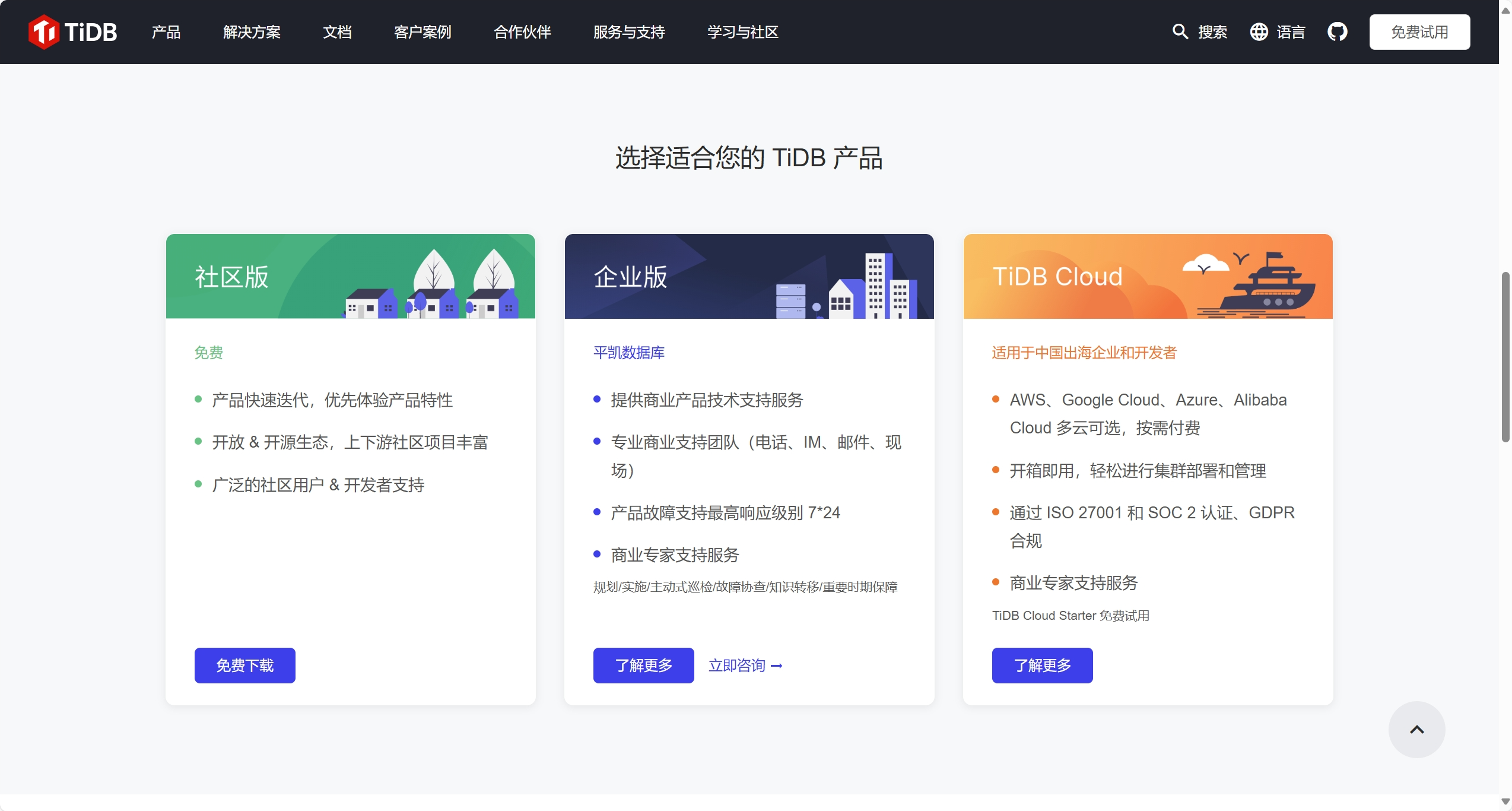The image size is (1512, 811).
Task: Click the TiDB Cloud Starter 免费试用 text
Action: click(1071, 616)
